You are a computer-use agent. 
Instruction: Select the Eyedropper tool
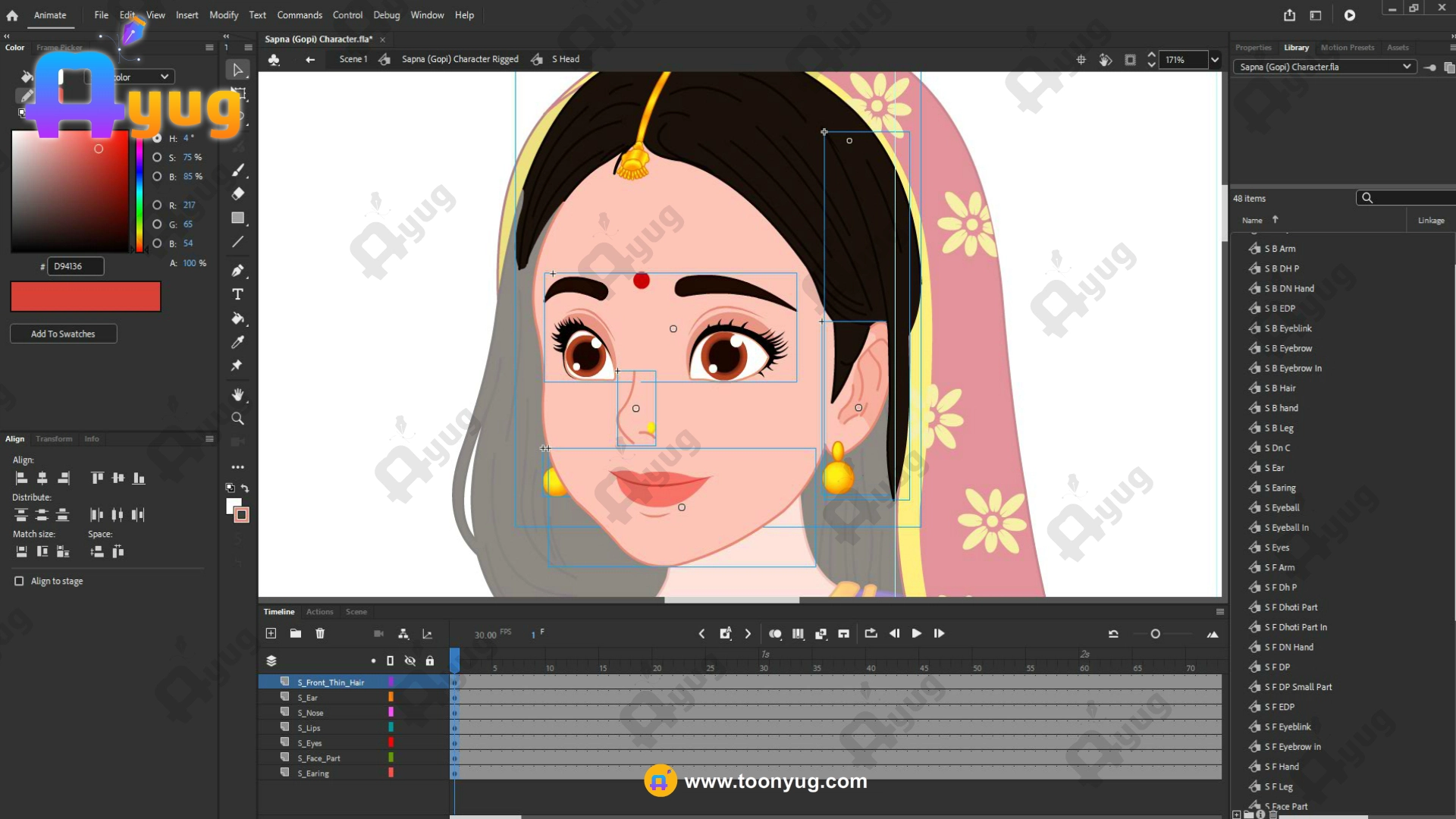[x=237, y=342]
